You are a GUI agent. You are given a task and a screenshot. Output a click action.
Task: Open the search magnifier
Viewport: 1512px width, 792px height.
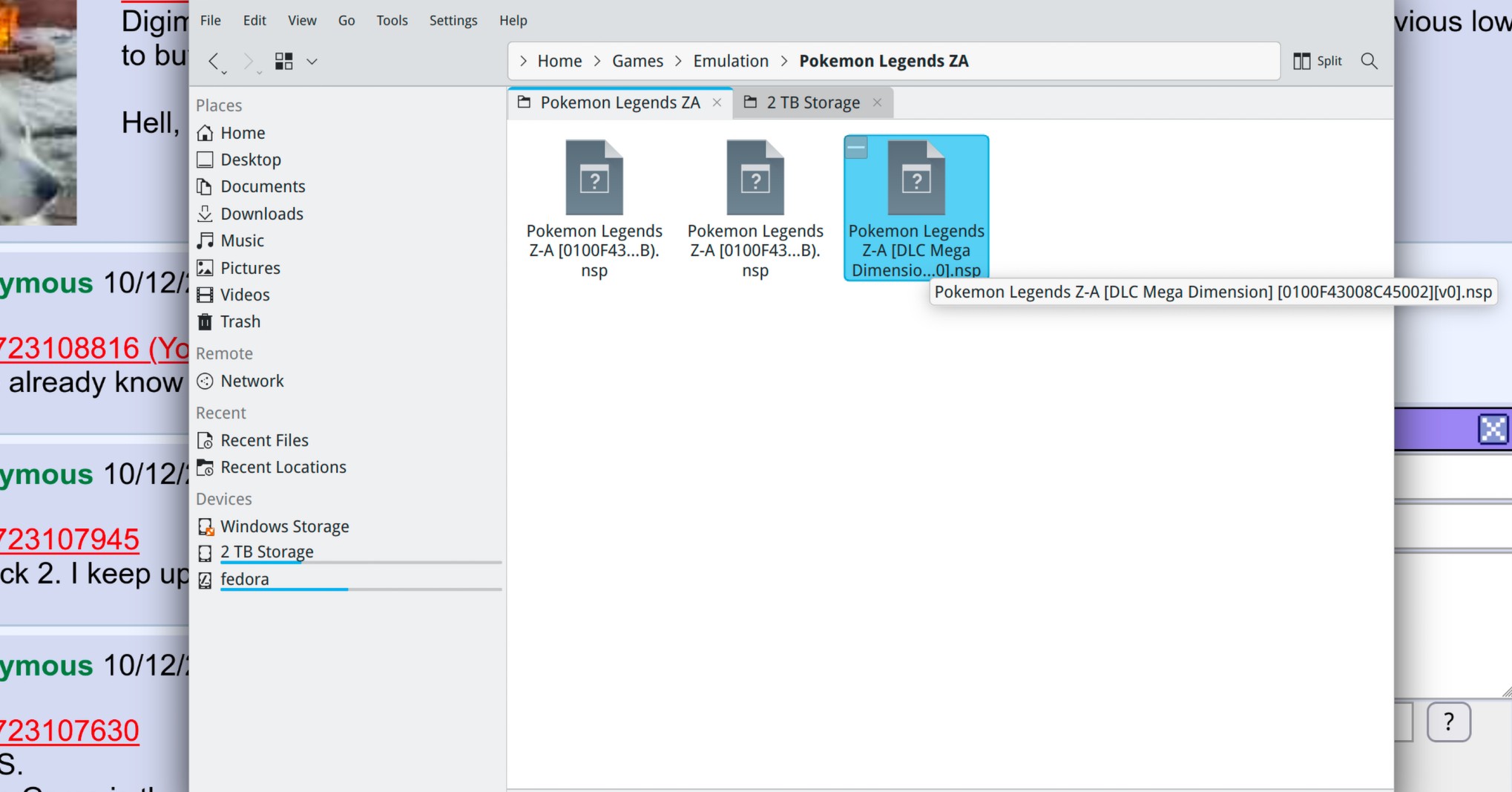pyautogui.click(x=1370, y=61)
